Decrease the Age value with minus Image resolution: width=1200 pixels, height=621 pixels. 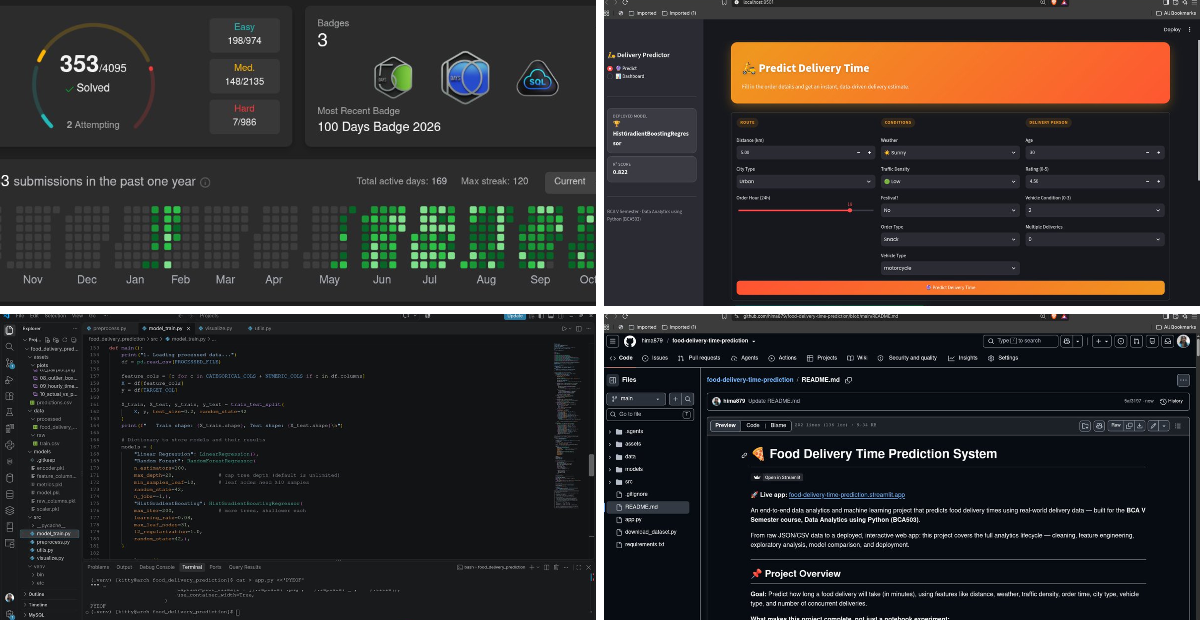pos(1146,153)
